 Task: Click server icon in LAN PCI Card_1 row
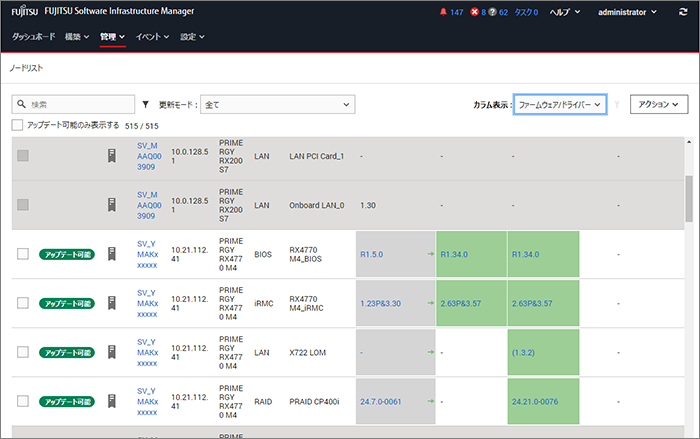112,156
